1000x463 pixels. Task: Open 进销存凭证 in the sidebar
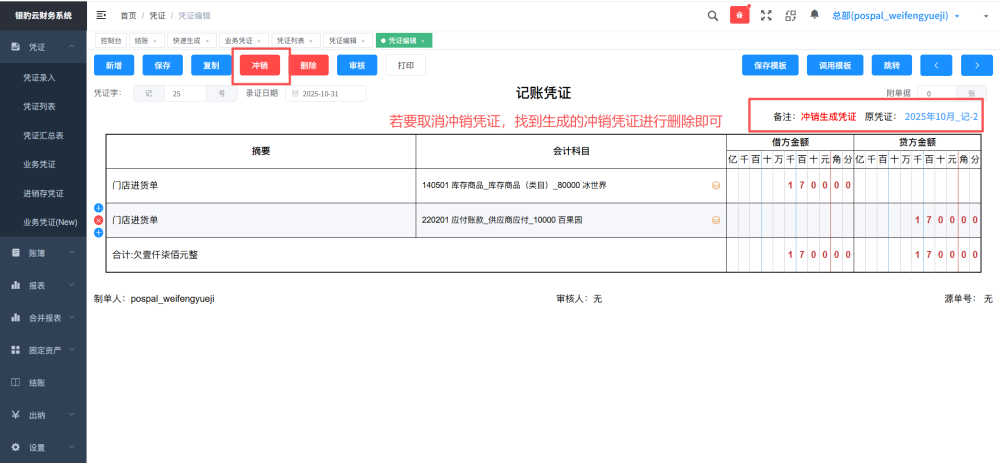pyautogui.click(x=43, y=193)
